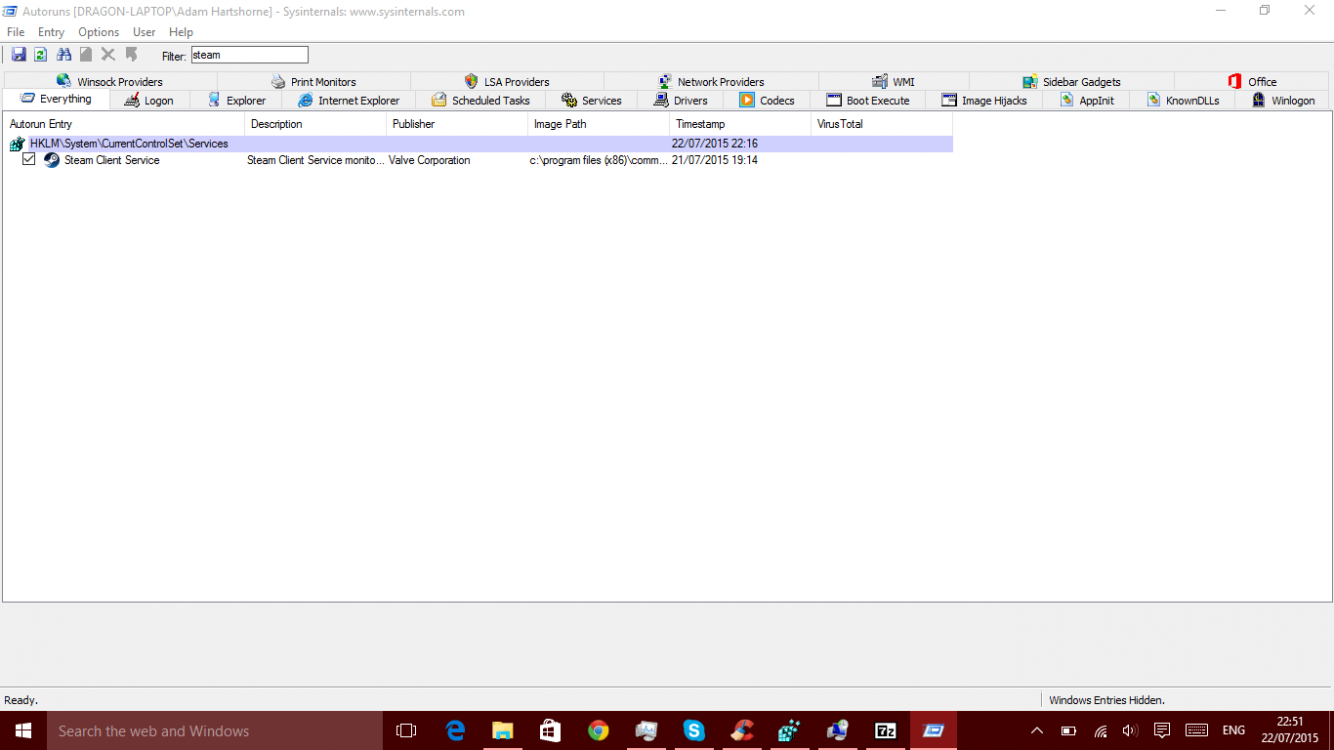Image resolution: width=1334 pixels, height=750 pixels.
Task: Sort by the Autorun Entry column header
Action: [124, 124]
